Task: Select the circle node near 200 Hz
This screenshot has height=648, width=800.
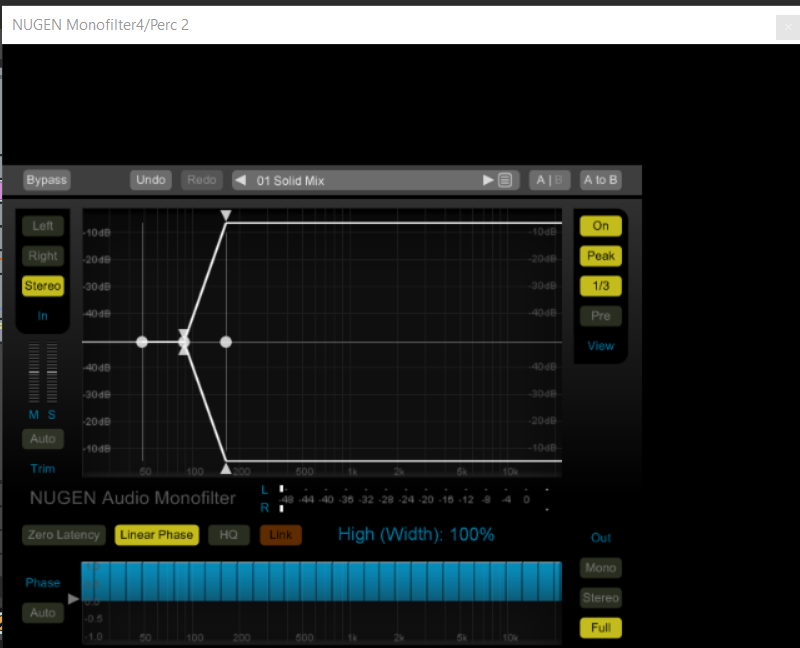Action: click(x=226, y=342)
